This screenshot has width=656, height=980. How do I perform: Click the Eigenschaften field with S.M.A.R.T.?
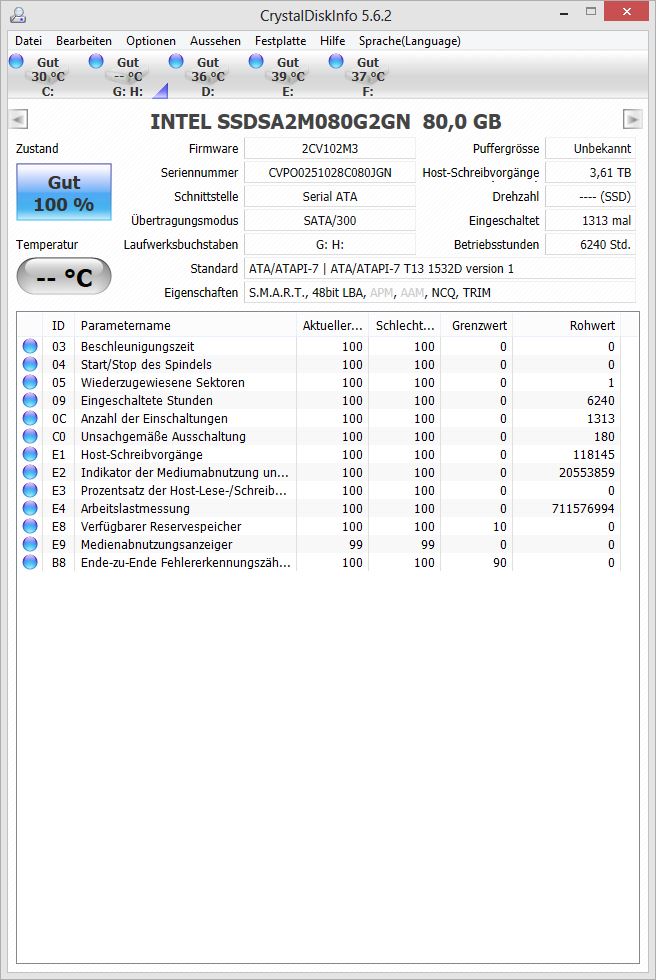point(440,292)
